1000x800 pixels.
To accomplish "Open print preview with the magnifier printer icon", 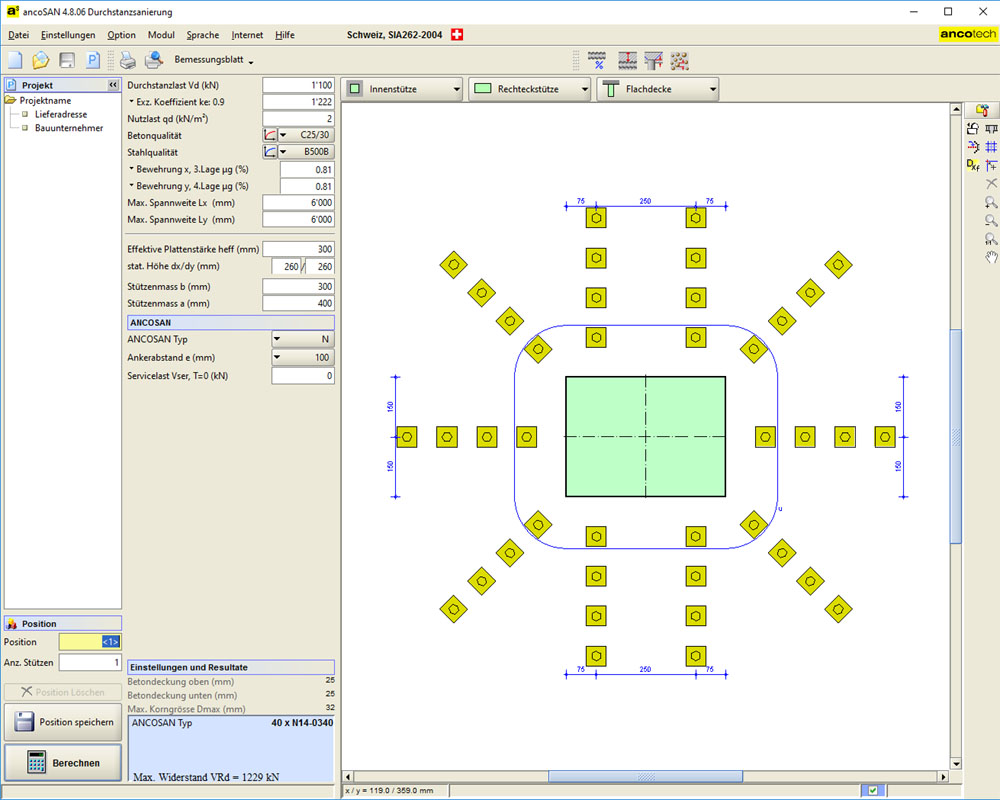I will 153,60.
